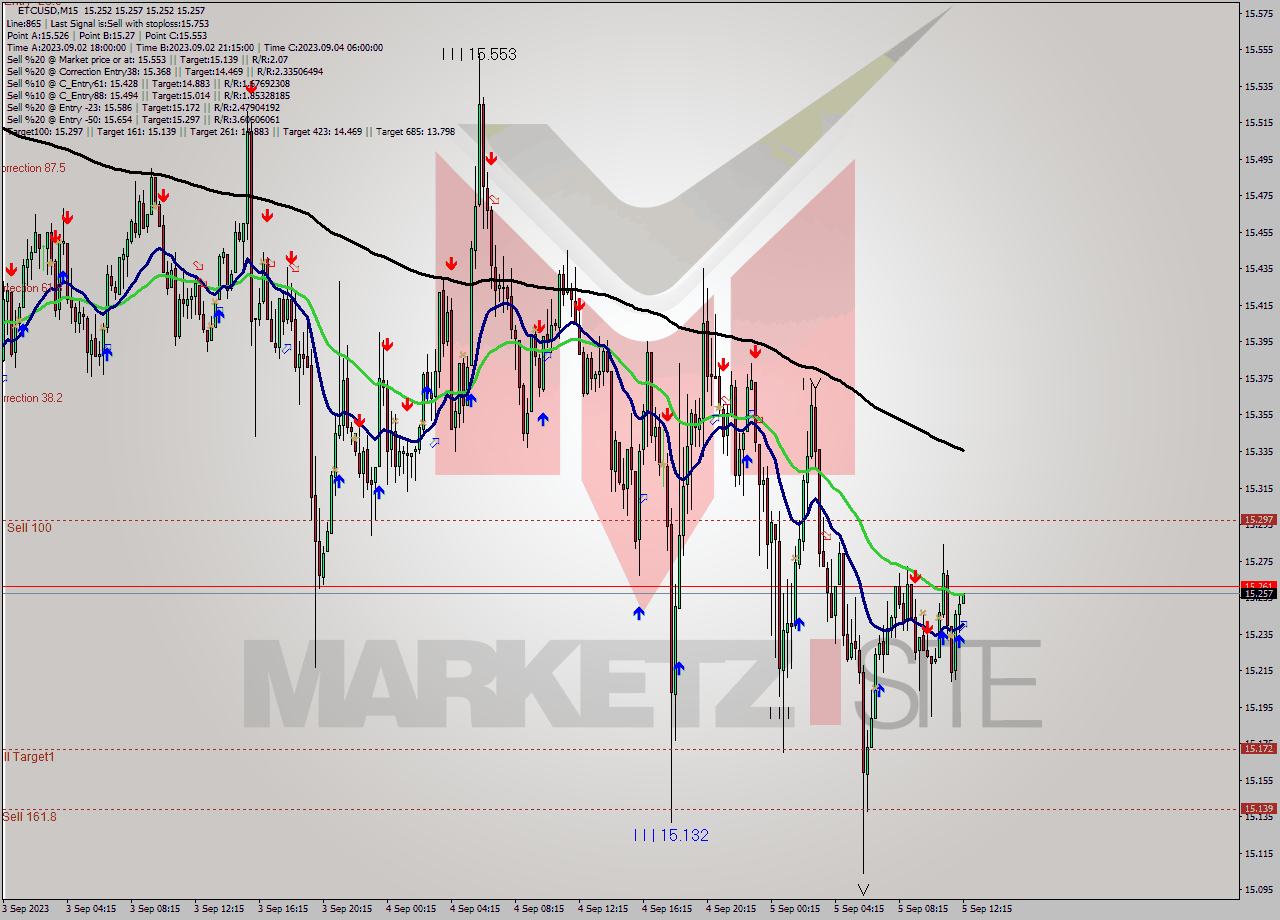Click '3 Sep 16:15' on the time axis
1280x920 pixels.
pyautogui.click(x=283, y=909)
